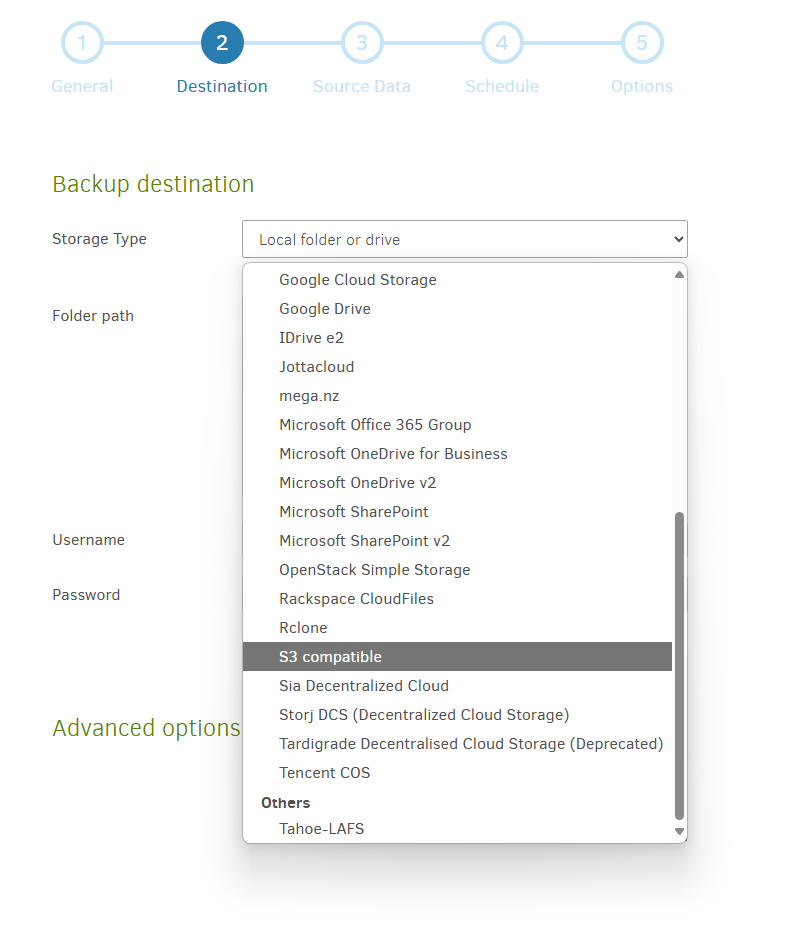This screenshot has width=812, height=940.
Task: Open the Destination wizard tab
Action: click(x=222, y=86)
